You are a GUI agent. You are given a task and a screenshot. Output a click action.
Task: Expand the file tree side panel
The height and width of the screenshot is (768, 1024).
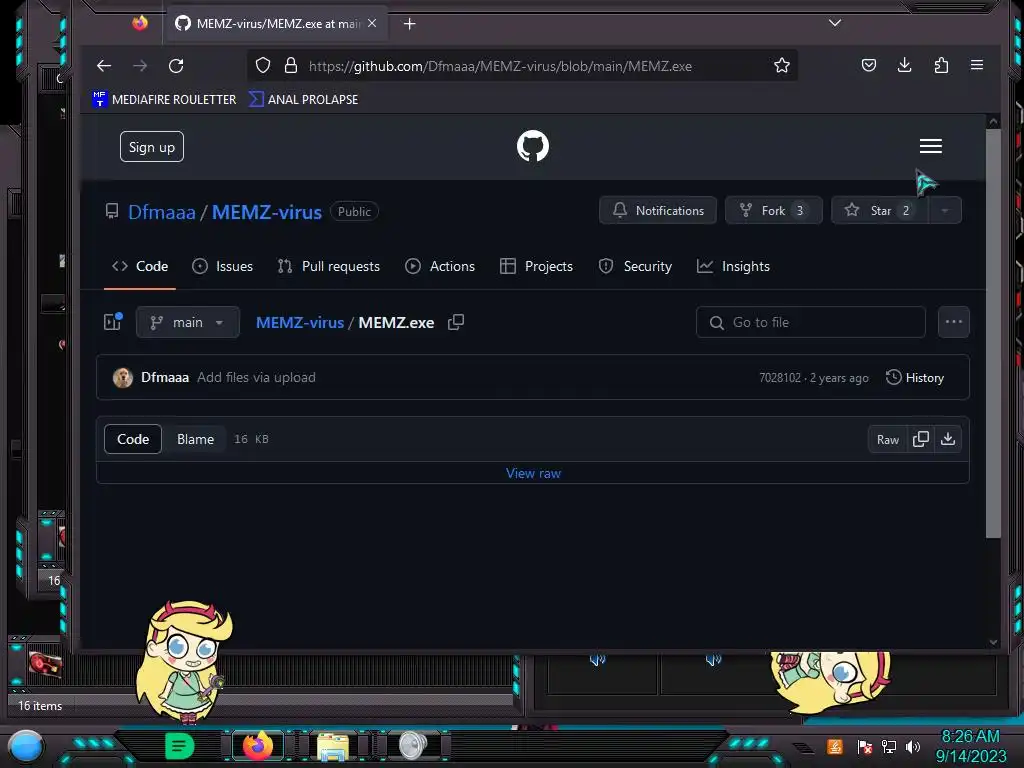coord(112,322)
